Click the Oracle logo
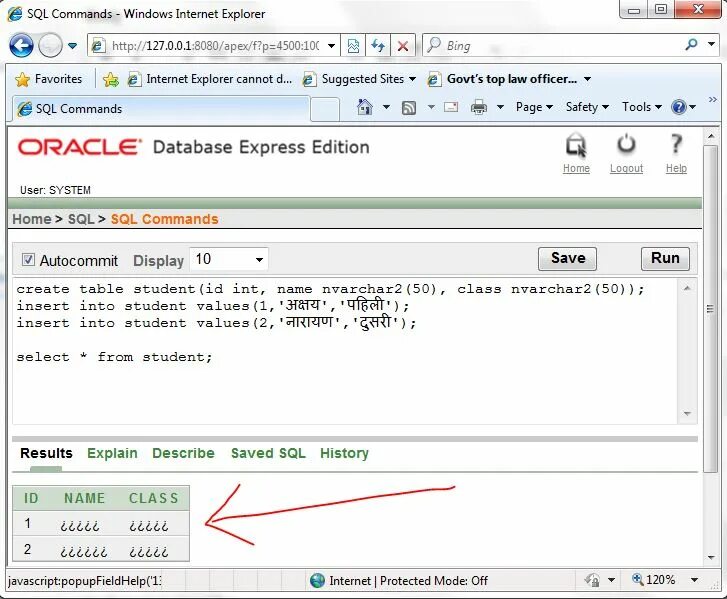This screenshot has height=599, width=727. coord(79,147)
